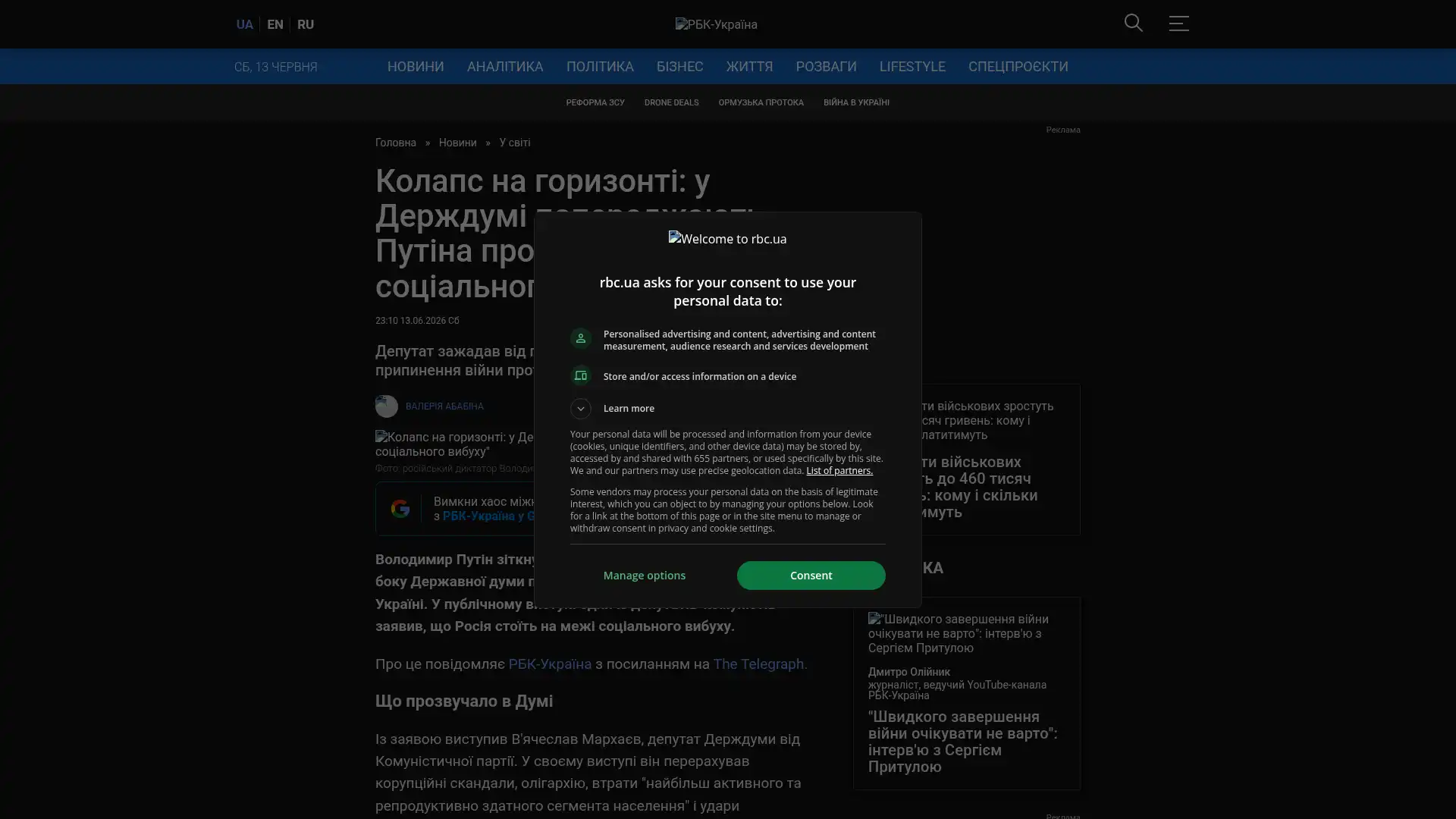
Task: Open the ПОЛІТИКА menu section
Action: coord(600,67)
